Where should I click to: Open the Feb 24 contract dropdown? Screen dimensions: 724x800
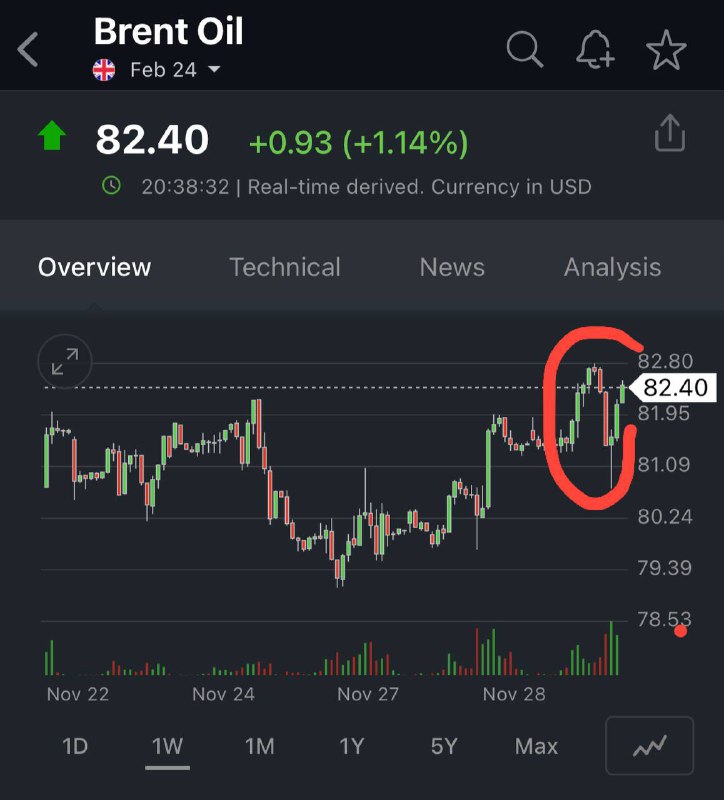tap(175, 70)
